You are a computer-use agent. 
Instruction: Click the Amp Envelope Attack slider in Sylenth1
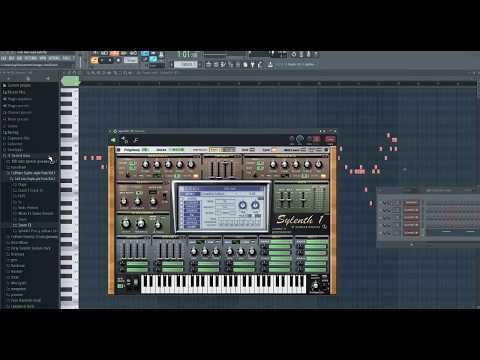pos(211,169)
